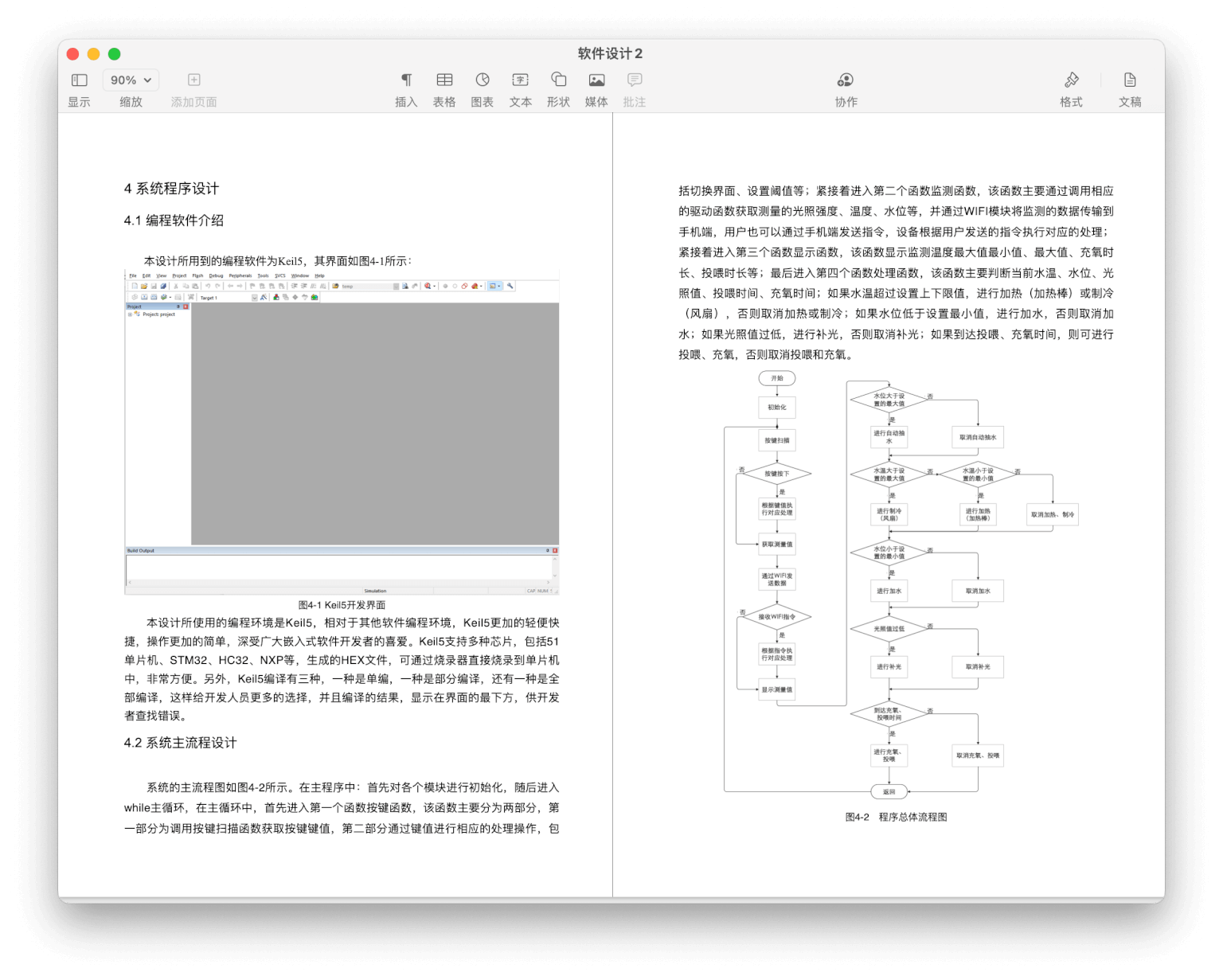Insert a Shape (形状)
1223x980 pixels.
pyautogui.click(x=558, y=80)
